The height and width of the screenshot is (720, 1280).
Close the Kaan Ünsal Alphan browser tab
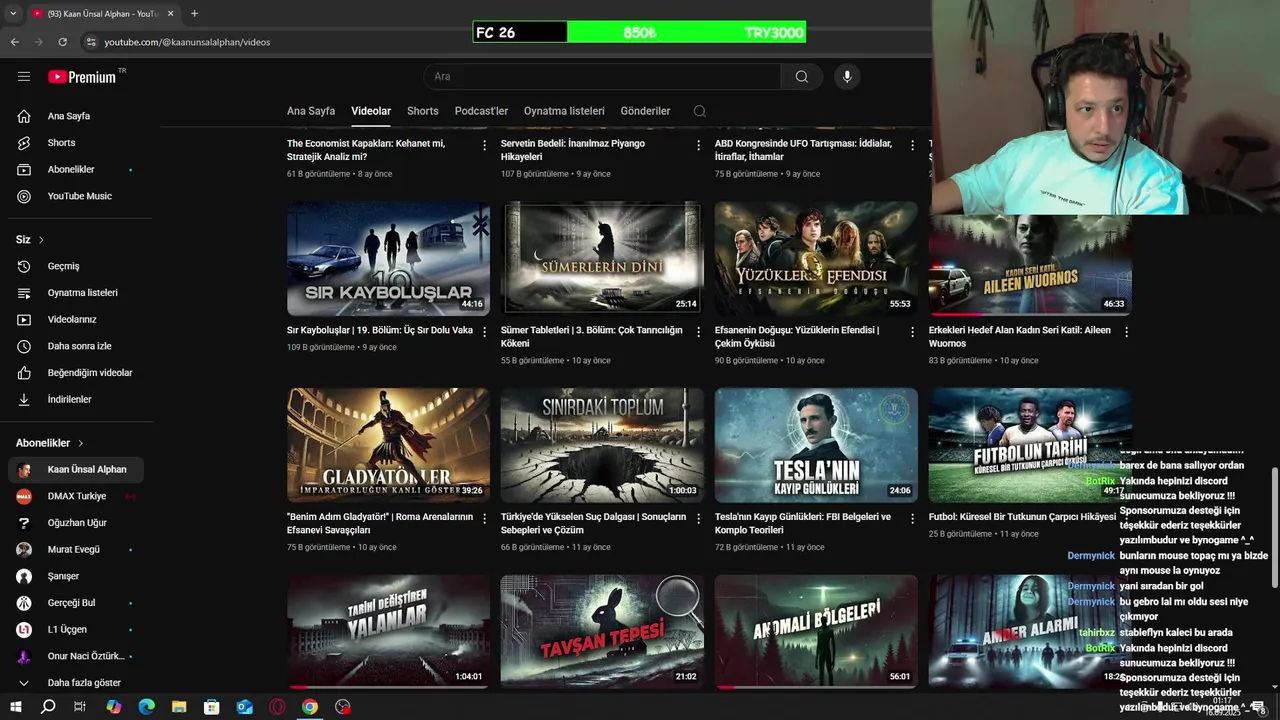click(x=171, y=13)
